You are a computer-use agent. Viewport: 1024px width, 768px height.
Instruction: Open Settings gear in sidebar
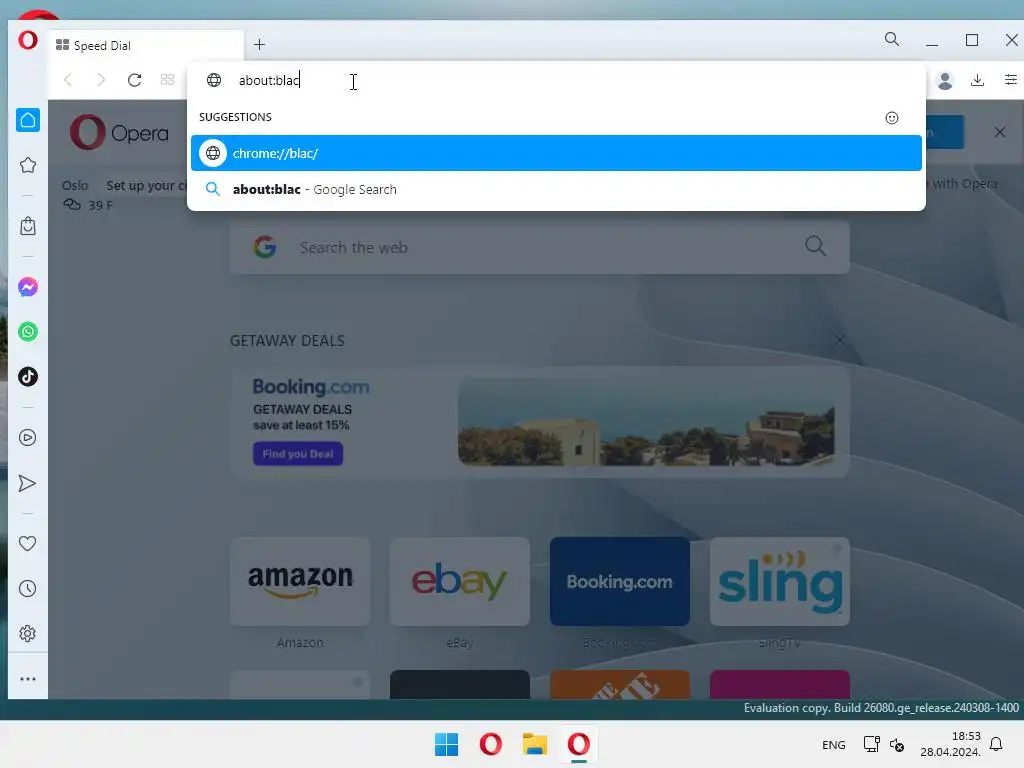[27, 633]
